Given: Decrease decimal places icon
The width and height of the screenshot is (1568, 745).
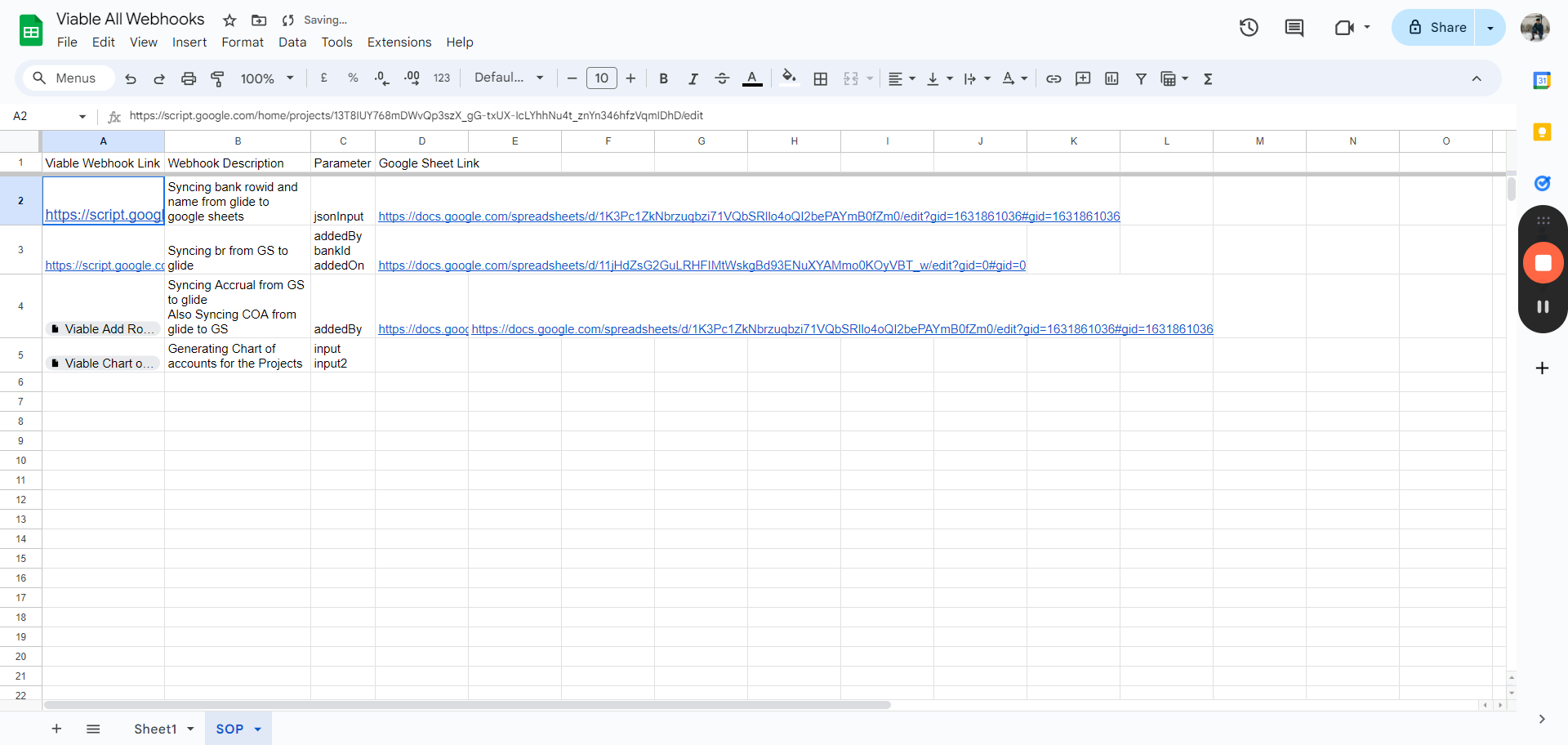Looking at the screenshot, I should 381,78.
